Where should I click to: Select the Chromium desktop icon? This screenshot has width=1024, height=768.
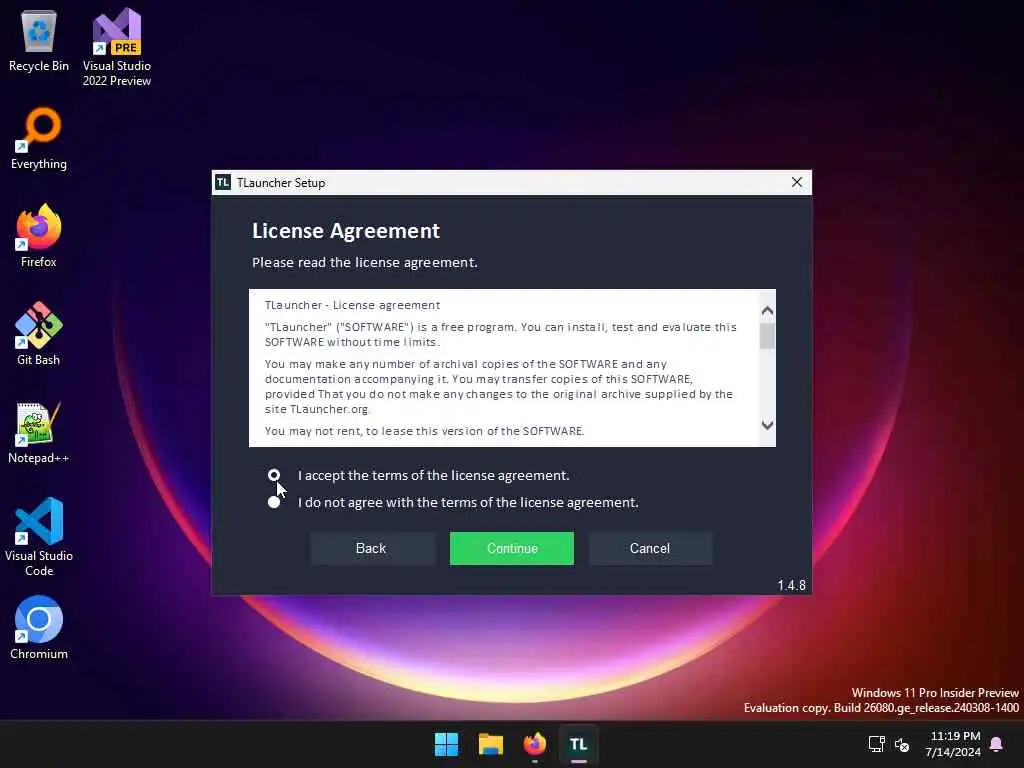pos(39,628)
